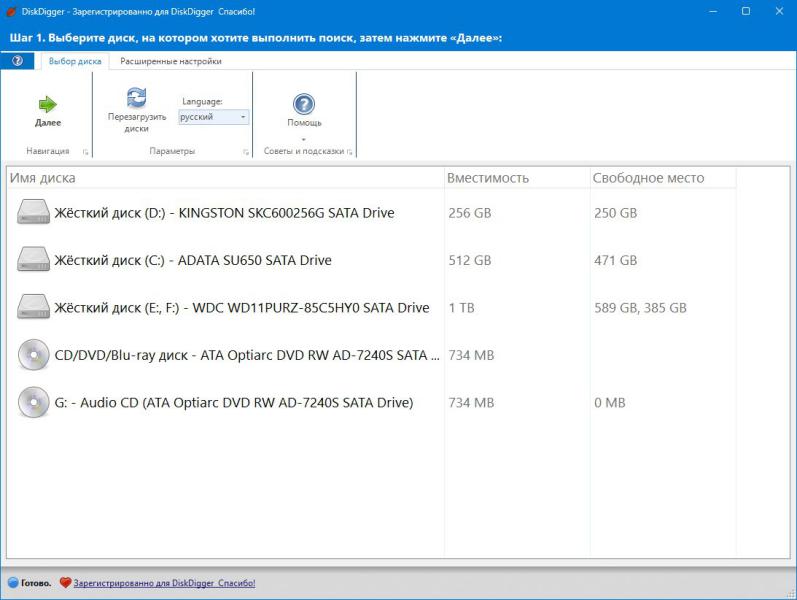Click the help icon left of Выбор диска tab
The image size is (797, 600).
pyautogui.click(x=17, y=61)
